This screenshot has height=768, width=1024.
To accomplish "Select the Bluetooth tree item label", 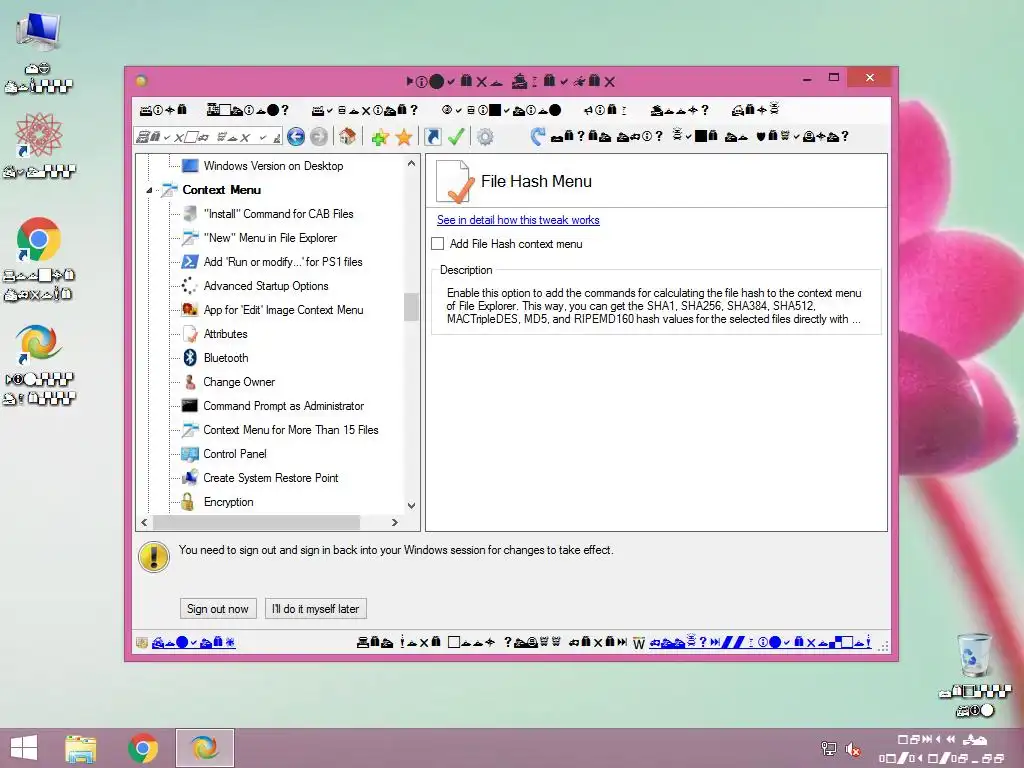I will 226,358.
